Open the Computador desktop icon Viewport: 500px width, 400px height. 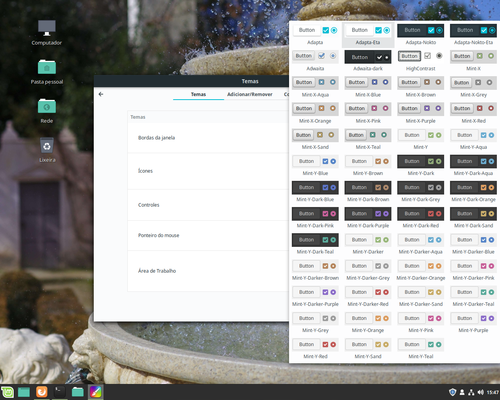coord(47,32)
